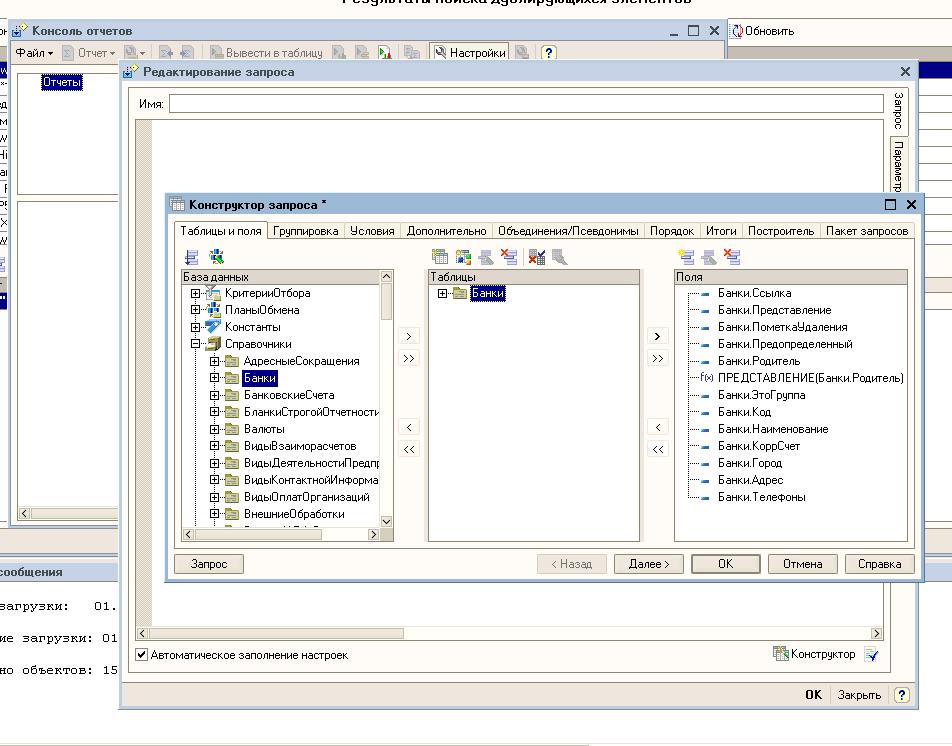
Task: Expand the ПланыОбмена node
Action: [x=195, y=310]
